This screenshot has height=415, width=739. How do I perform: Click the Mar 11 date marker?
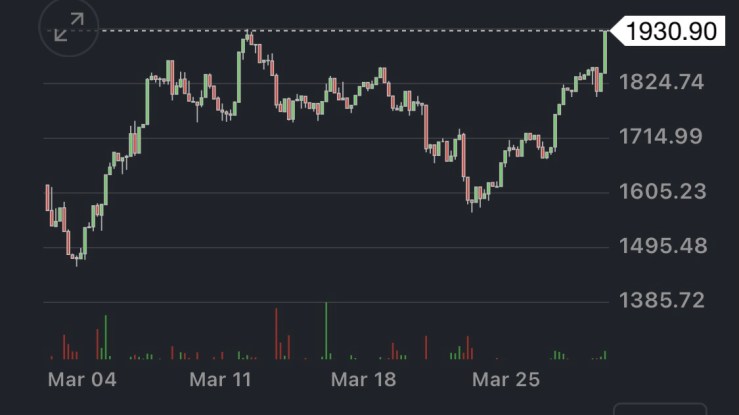[223, 380]
